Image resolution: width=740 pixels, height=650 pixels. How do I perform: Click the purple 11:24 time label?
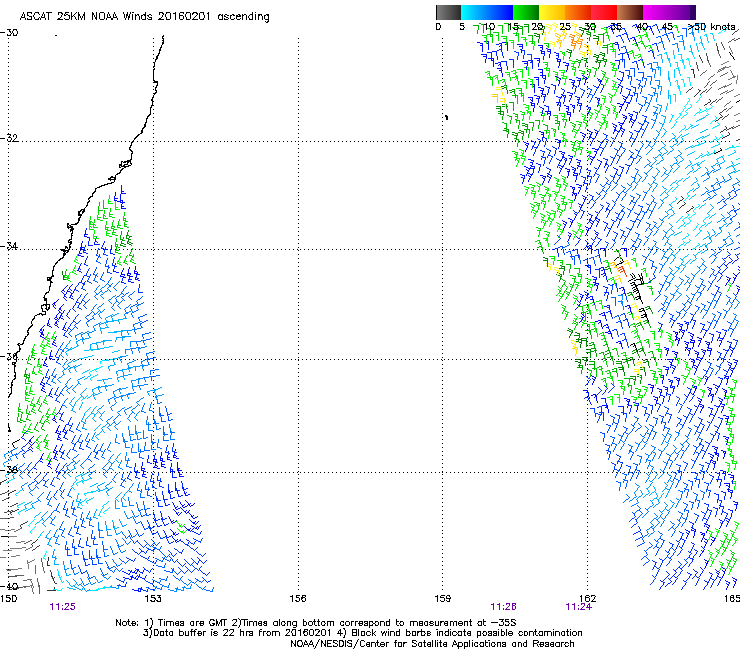(x=579, y=607)
